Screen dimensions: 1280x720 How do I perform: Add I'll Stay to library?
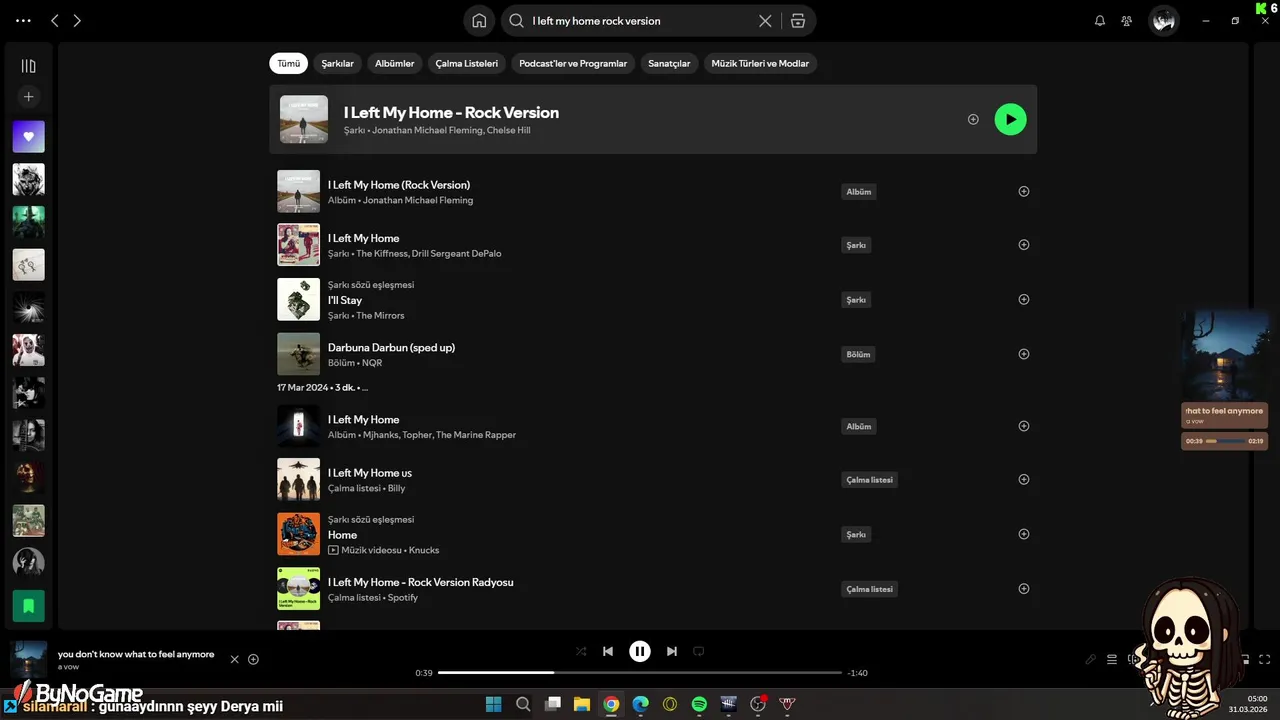tap(1023, 299)
